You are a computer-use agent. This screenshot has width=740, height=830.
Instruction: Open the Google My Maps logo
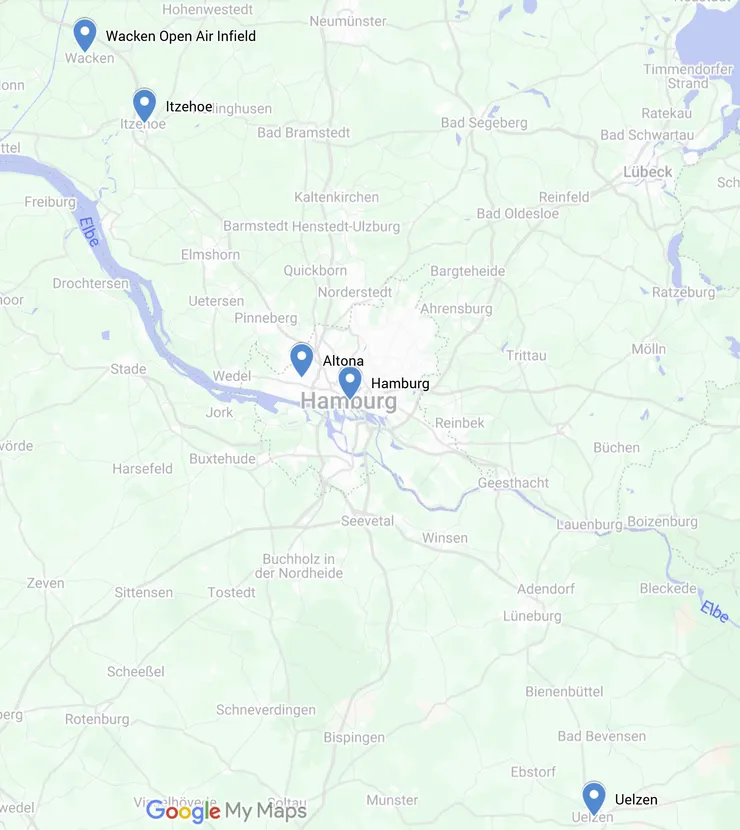click(x=227, y=811)
